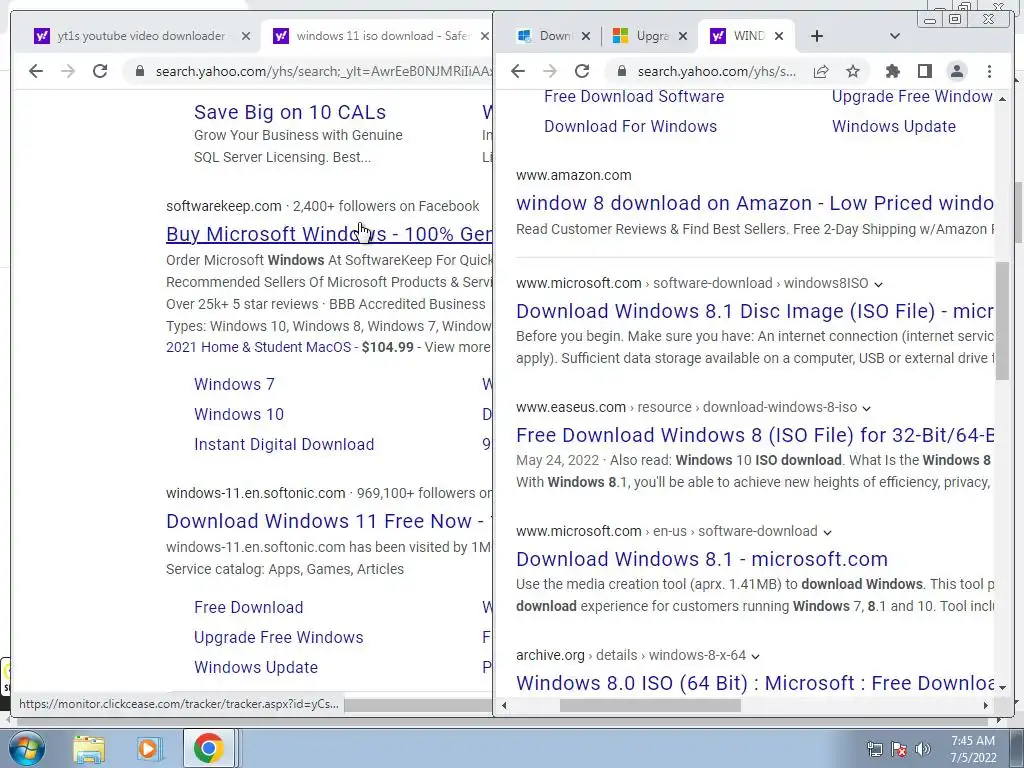Open Windows 7 sublink under softwarekeep
This screenshot has width=1024, height=768.
click(x=234, y=384)
